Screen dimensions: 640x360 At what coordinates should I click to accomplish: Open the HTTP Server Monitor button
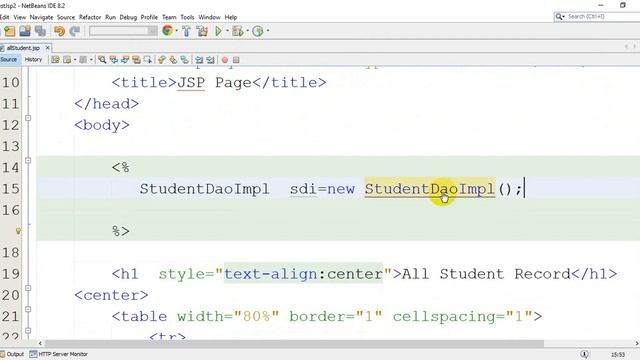pos(59,354)
